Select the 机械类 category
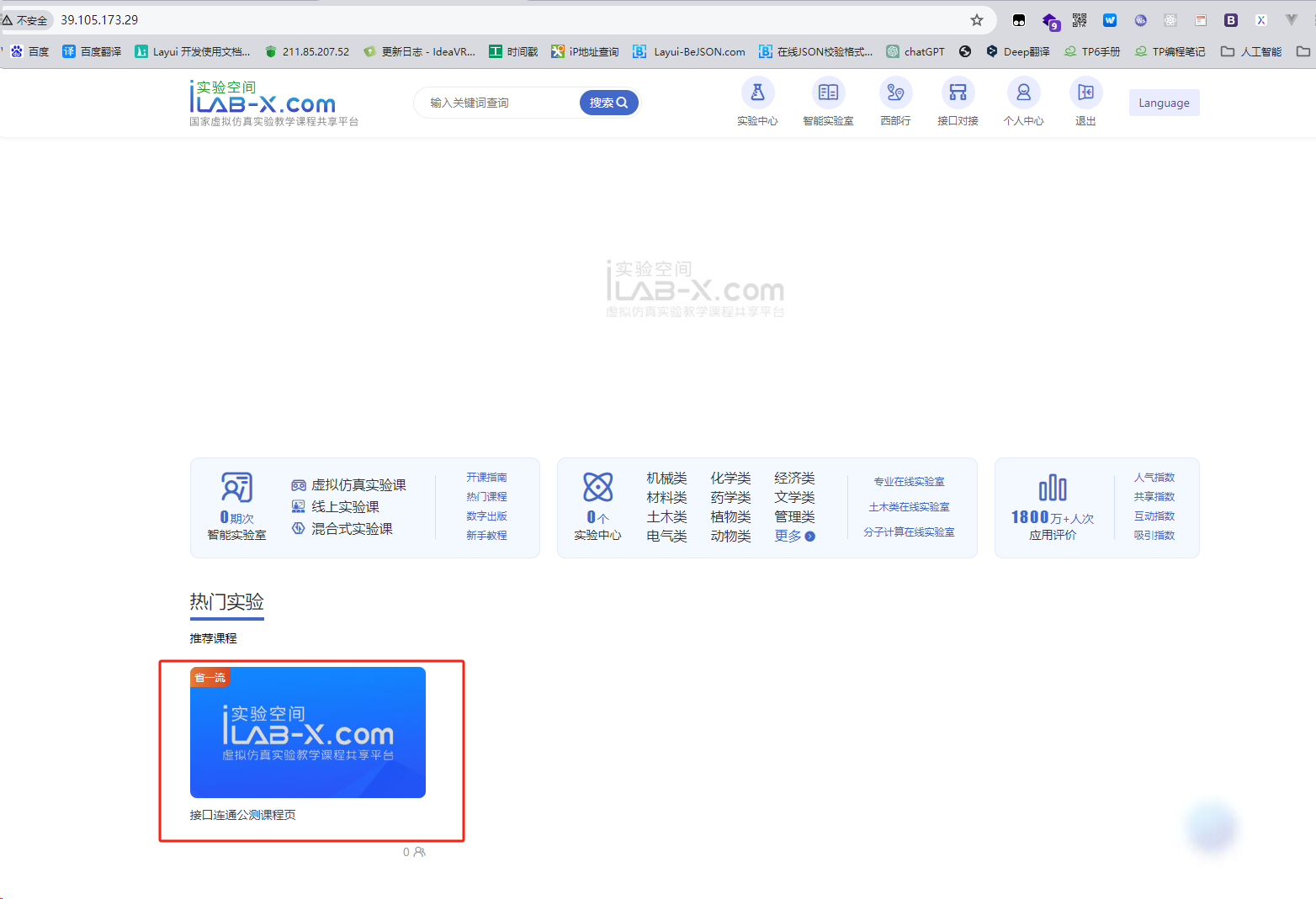Screen dimensions: 1316x899 click(666, 478)
